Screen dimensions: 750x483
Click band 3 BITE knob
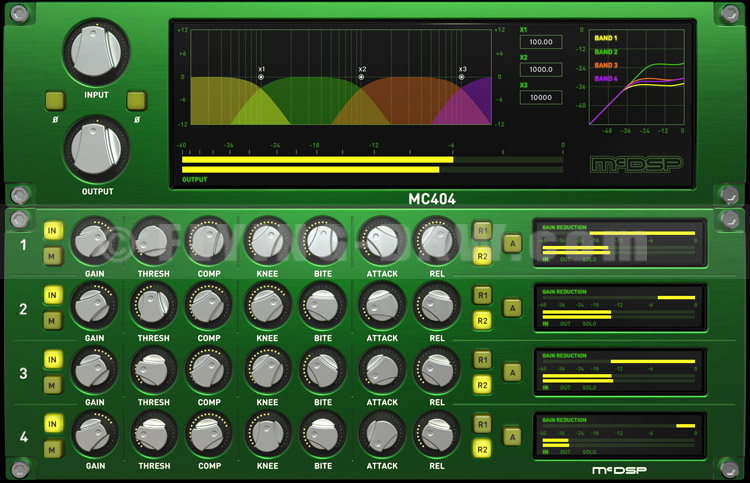pos(322,370)
